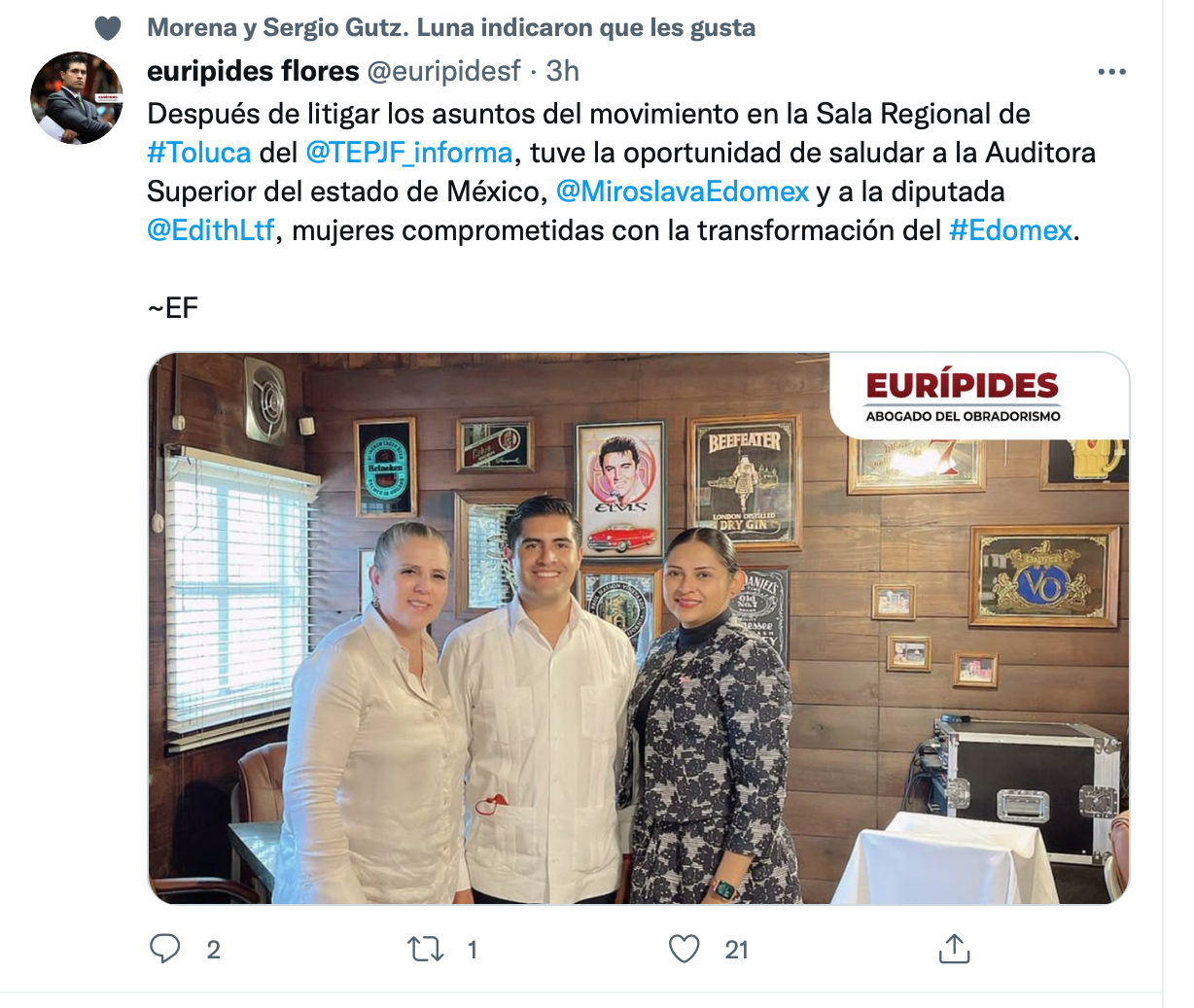Open the reply comment icon

pos(165,949)
